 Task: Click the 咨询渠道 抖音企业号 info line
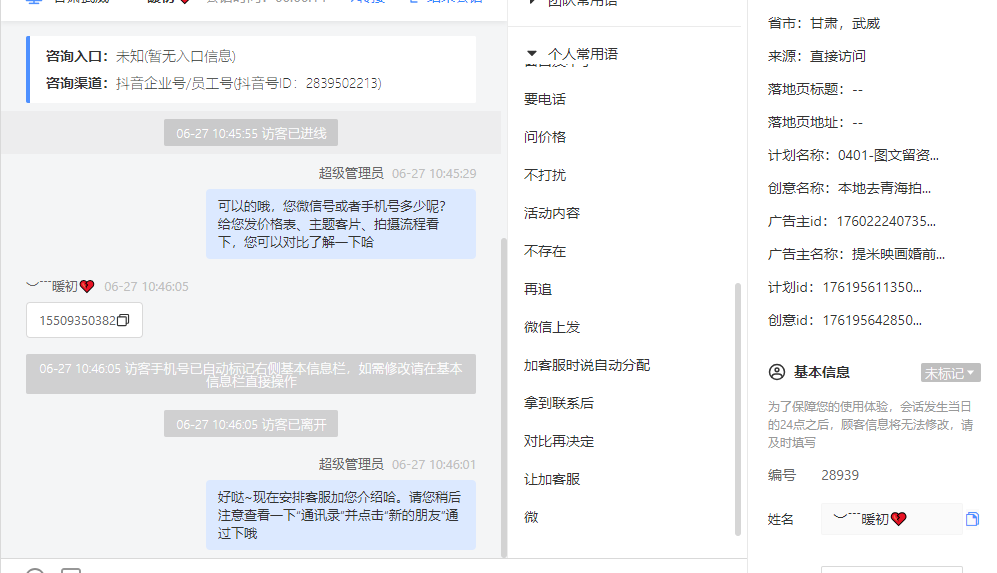point(214,83)
